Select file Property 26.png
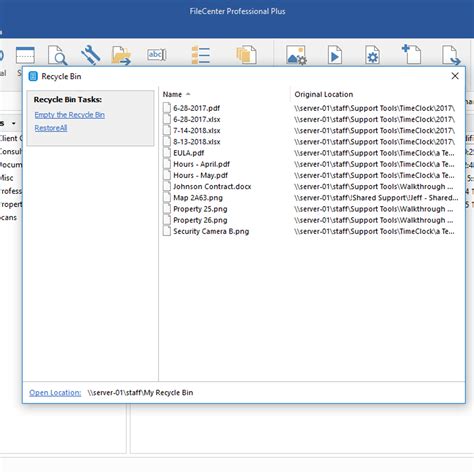The image size is (474, 474). (x=200, y=220)
